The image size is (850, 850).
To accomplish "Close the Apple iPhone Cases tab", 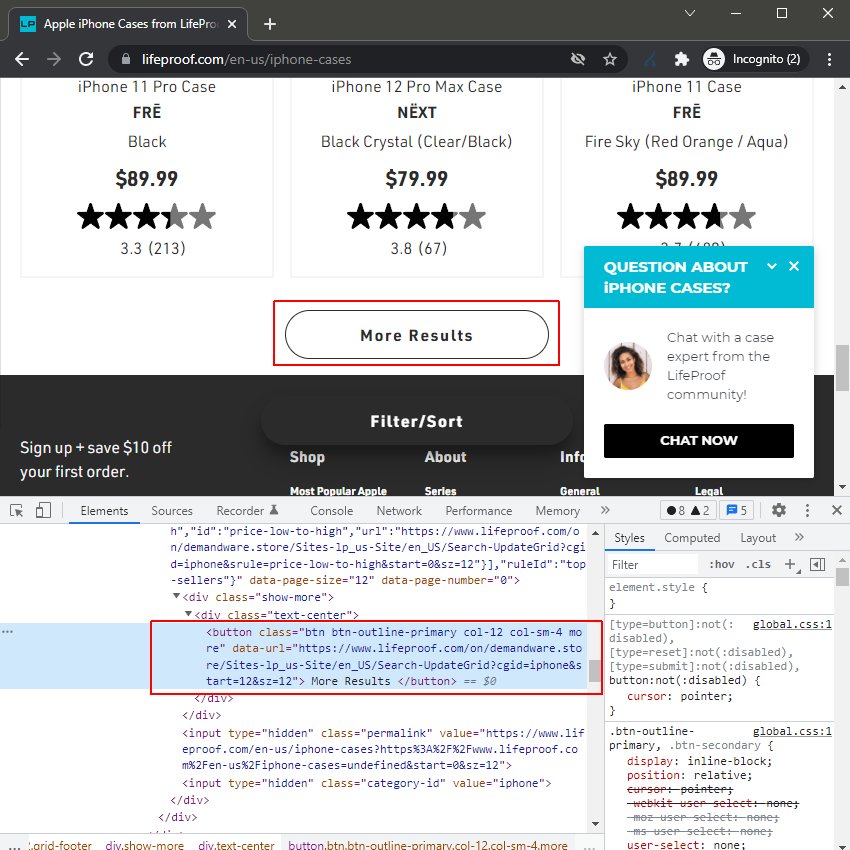I will point(232,24).
